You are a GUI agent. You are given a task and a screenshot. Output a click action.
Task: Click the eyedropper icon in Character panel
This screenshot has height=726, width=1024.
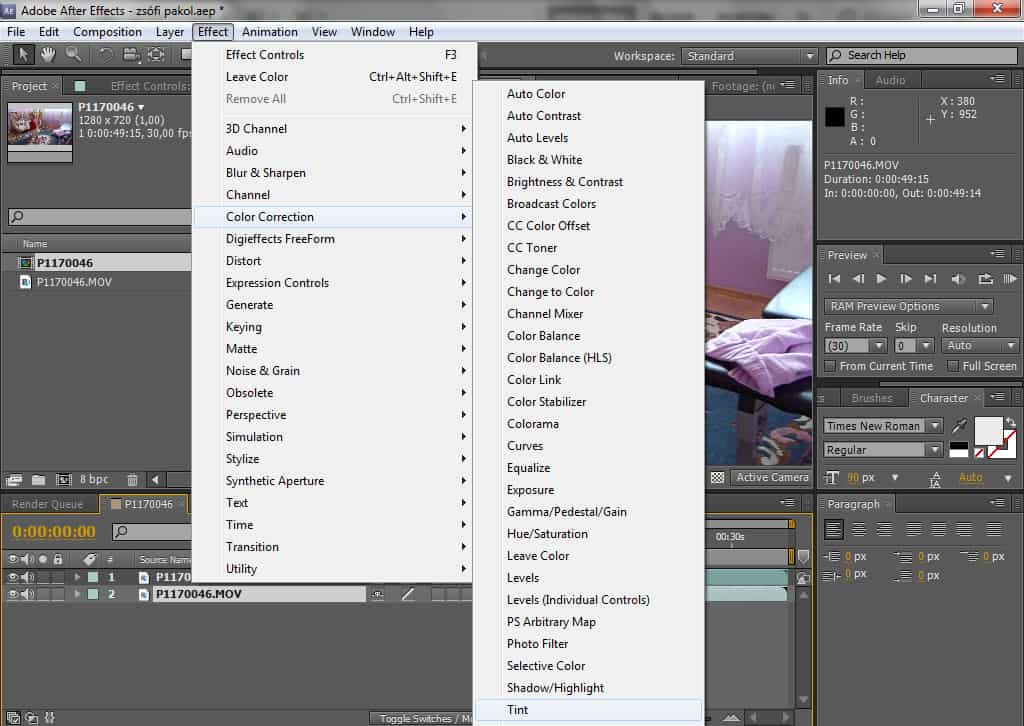pos(960,424)
